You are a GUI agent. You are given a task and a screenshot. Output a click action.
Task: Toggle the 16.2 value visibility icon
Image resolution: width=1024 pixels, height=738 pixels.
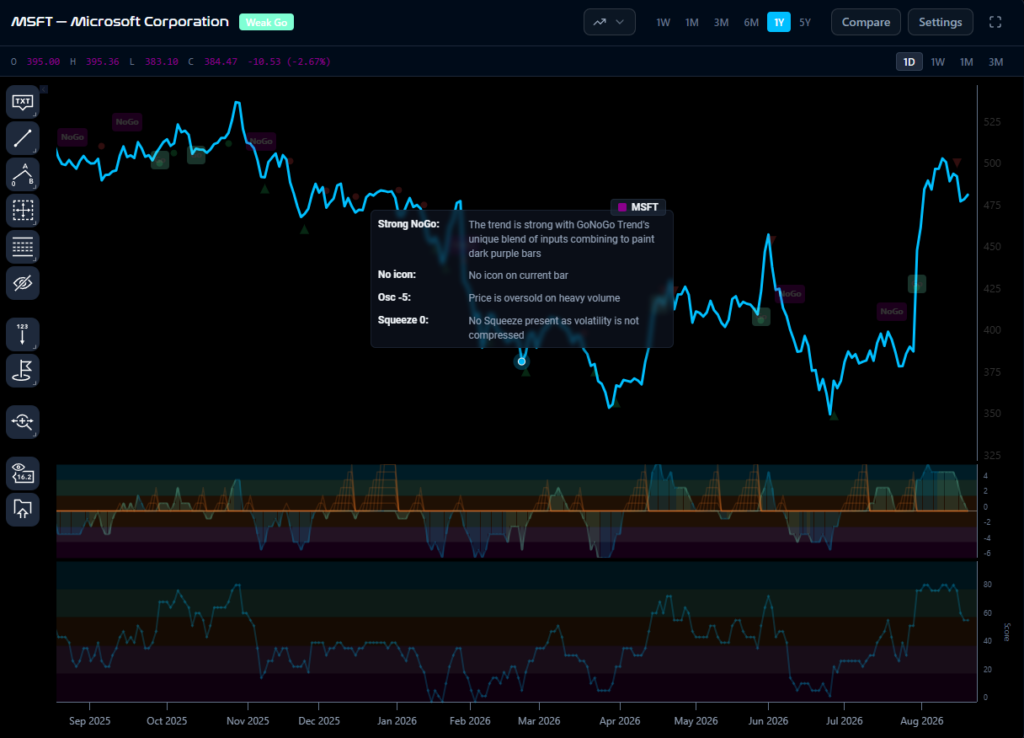[x=23, y=473]
